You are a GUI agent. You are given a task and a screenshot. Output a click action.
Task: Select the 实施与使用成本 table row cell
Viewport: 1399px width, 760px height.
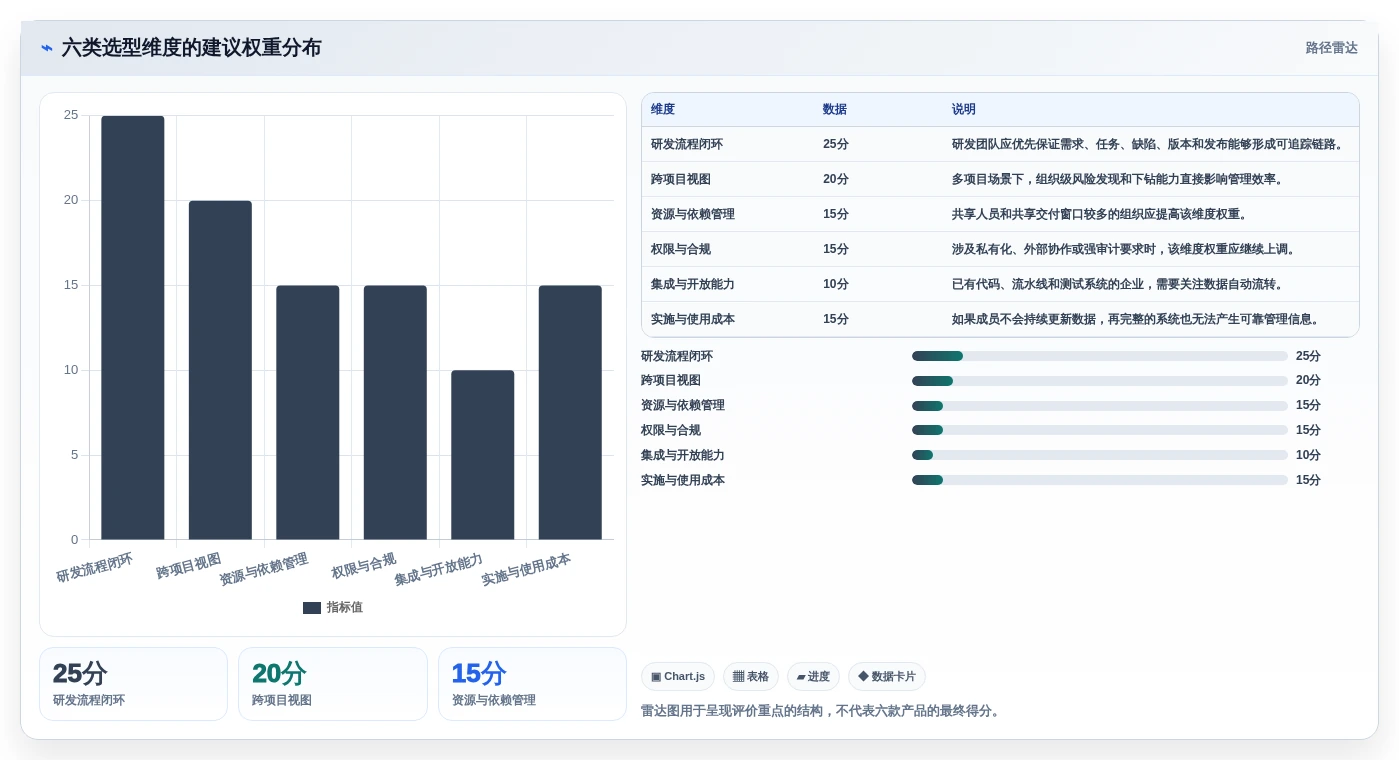693,320
